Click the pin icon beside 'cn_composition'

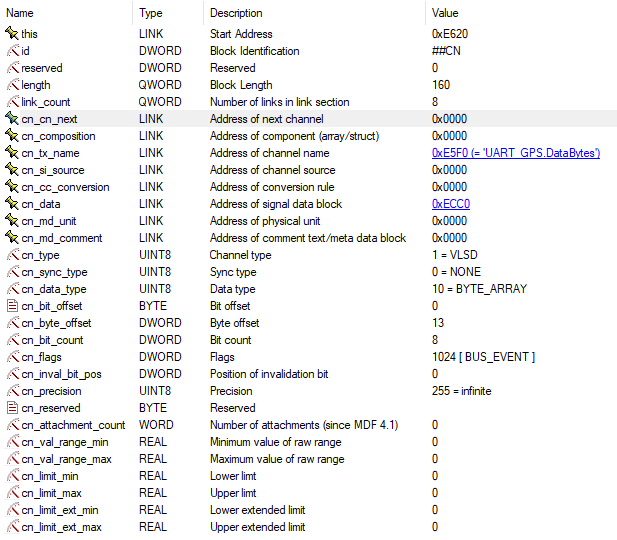[12, 136]
